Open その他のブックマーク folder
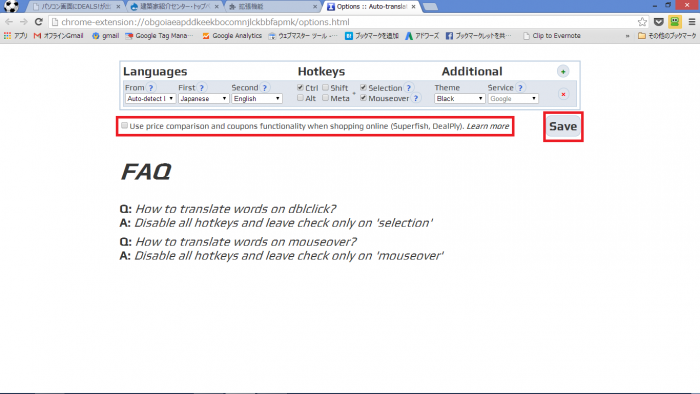 click(667, 36)
